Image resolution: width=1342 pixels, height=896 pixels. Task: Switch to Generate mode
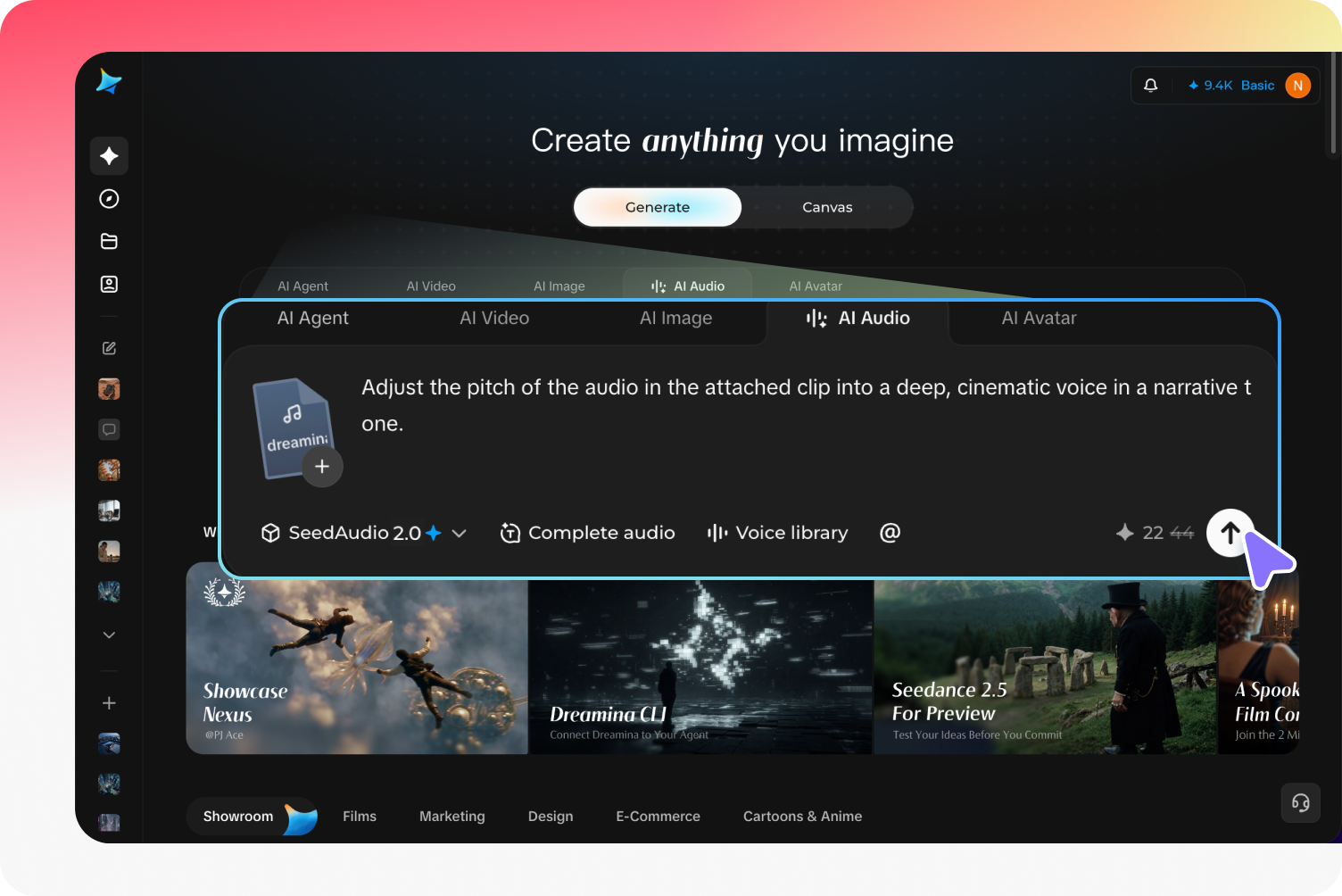658,207
